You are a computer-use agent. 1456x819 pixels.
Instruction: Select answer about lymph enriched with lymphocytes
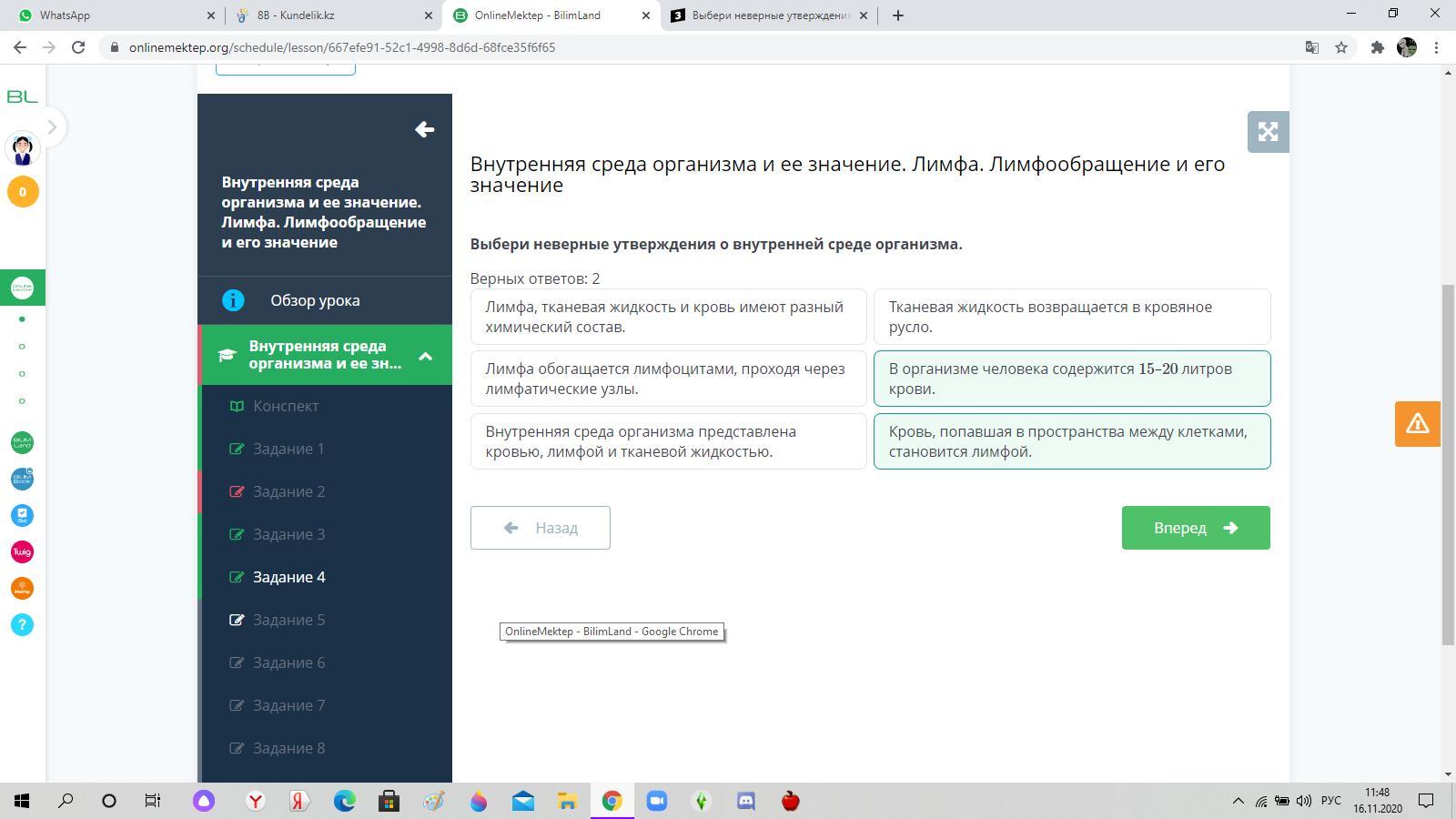669,379
